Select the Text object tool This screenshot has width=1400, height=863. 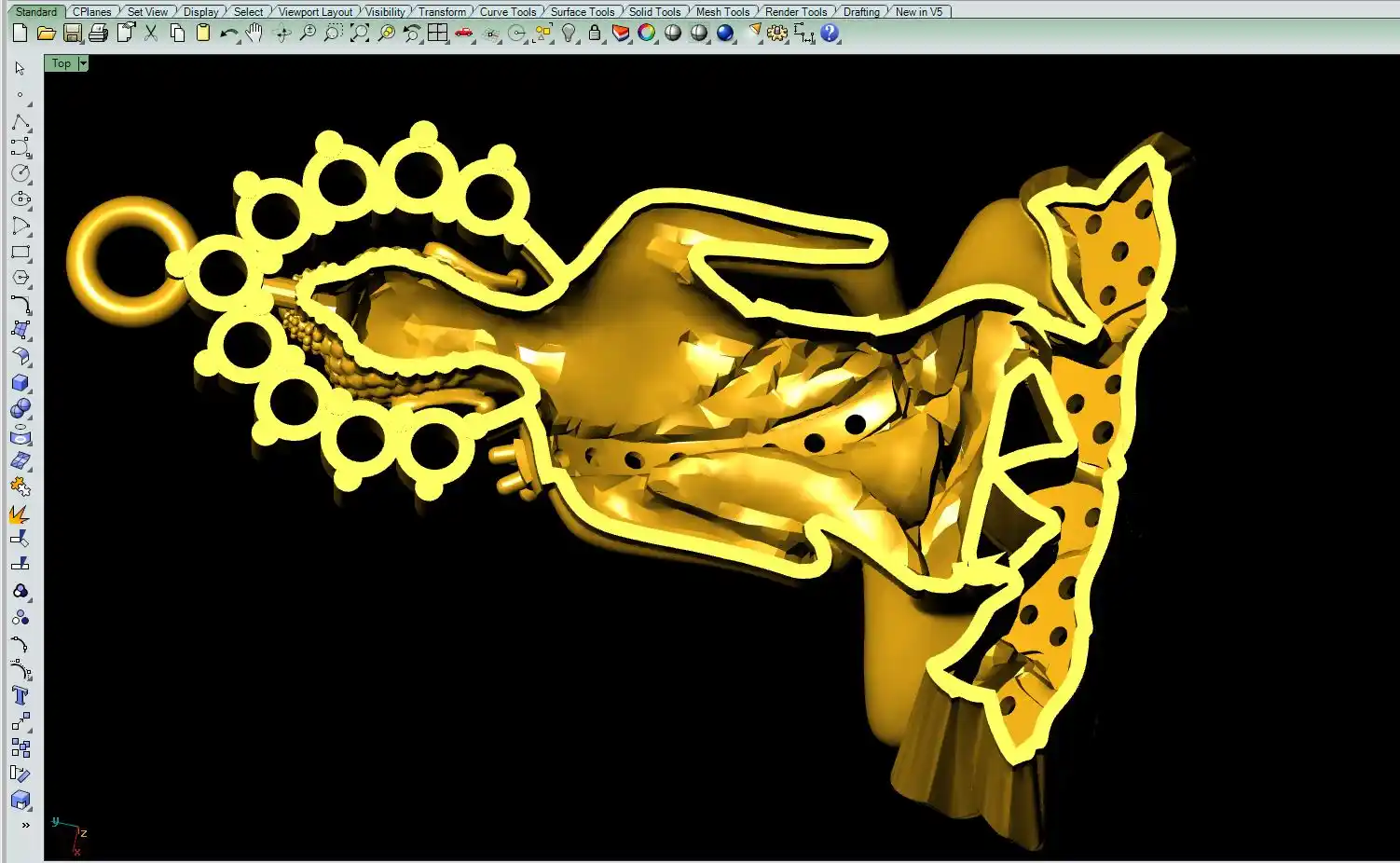click(x=21, y=695)
